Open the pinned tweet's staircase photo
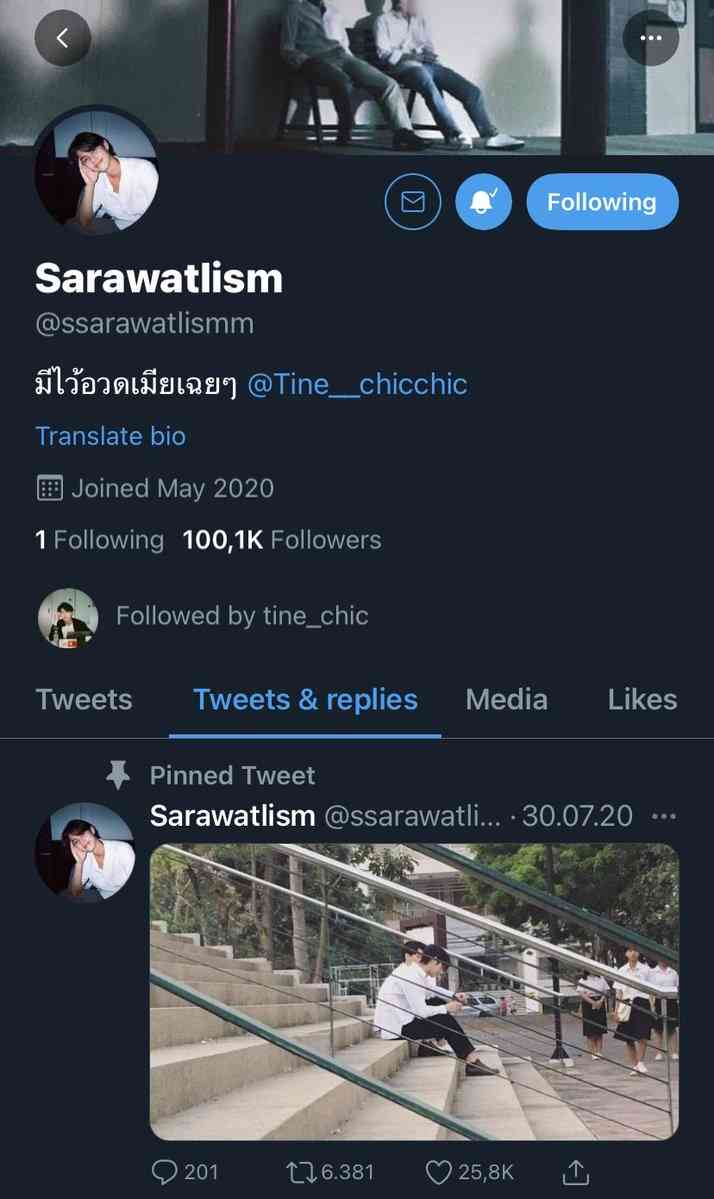 tap(414, 991)
